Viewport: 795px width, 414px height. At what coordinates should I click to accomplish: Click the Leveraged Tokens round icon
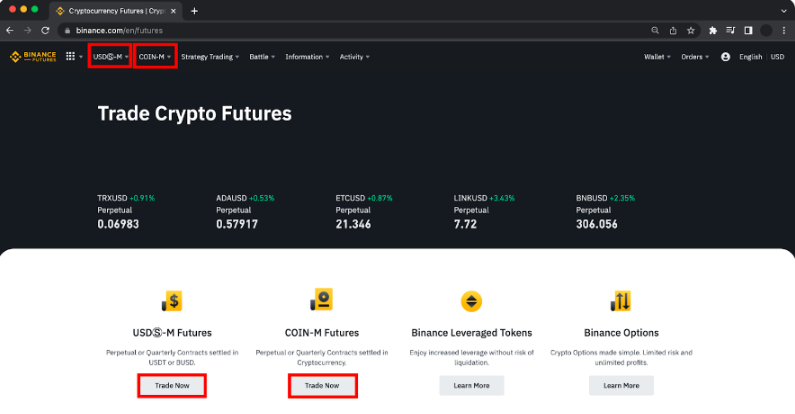click(471, 302)
